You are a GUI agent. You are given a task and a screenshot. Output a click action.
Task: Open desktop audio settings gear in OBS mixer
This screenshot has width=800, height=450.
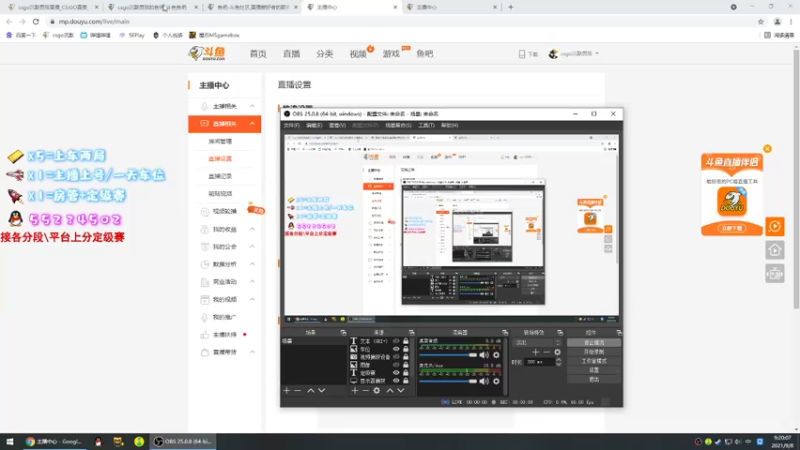(x=496, y=355)
